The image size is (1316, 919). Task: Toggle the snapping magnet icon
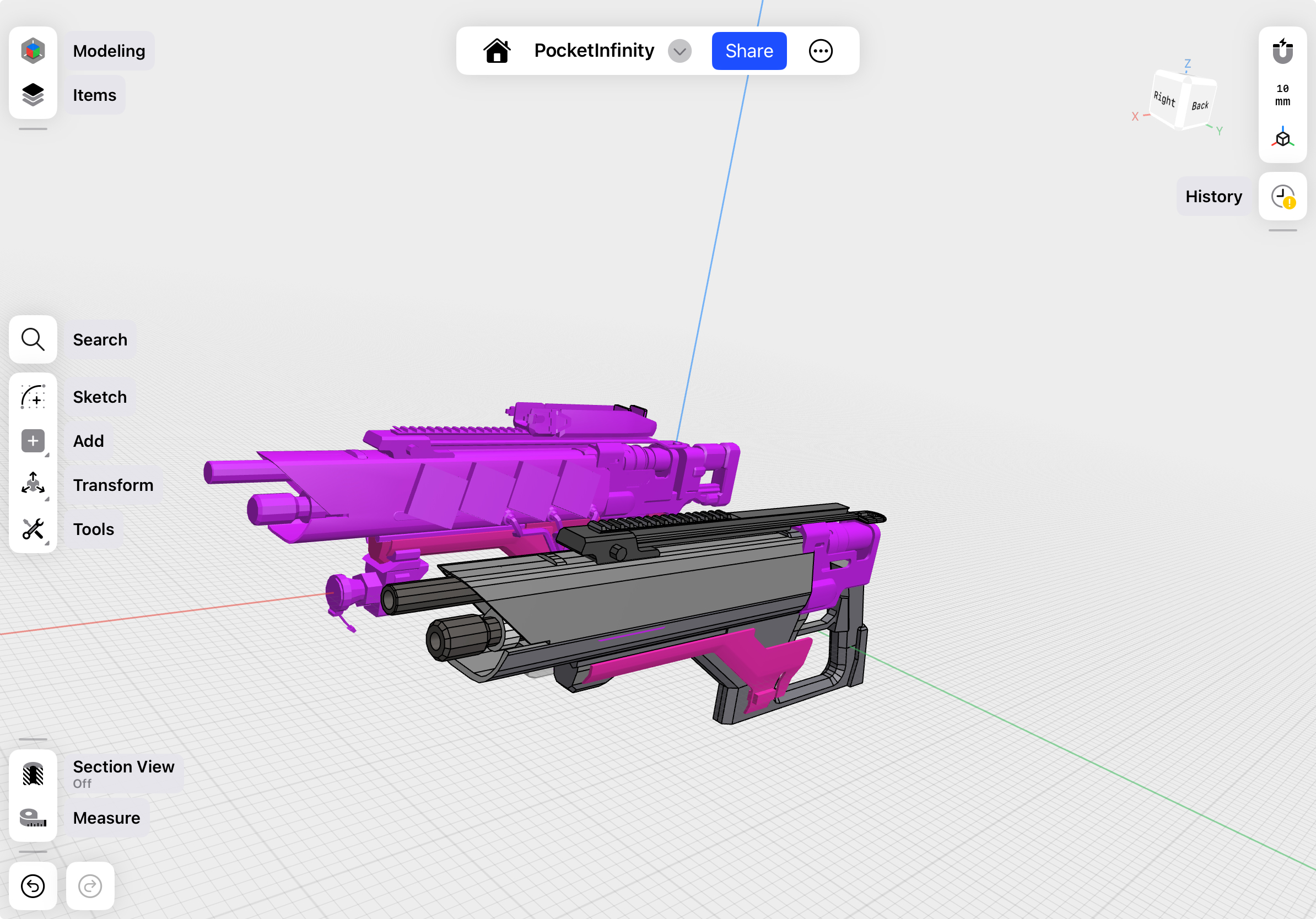[x=1282, y=51]
